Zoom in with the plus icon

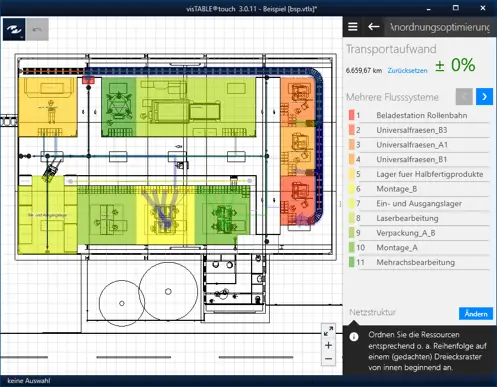click(x=328, y=345)
